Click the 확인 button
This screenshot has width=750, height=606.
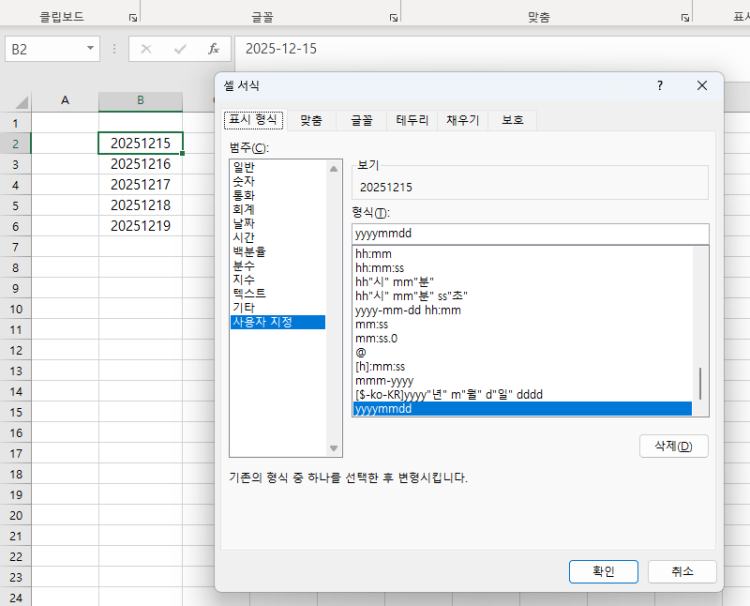[603, 572]
